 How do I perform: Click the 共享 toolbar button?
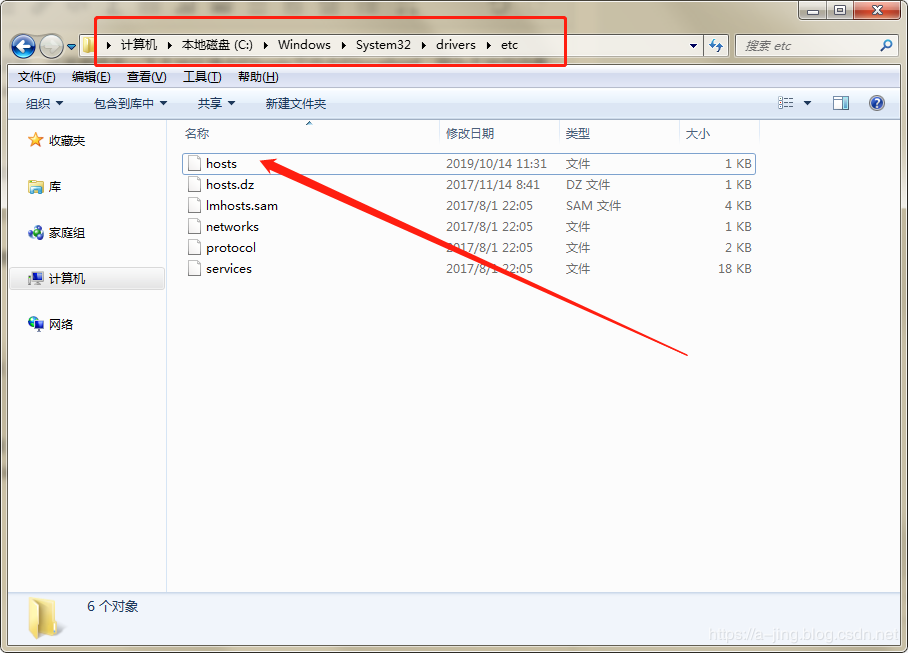[x=216, y=103]
